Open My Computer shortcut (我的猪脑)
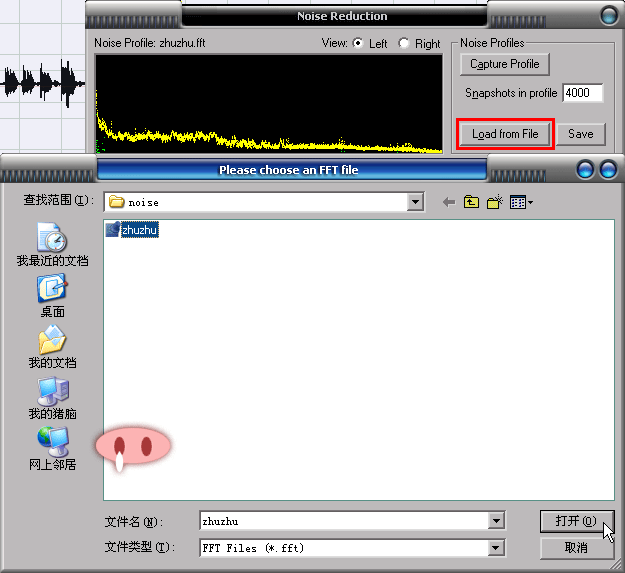 pos(52,398)
